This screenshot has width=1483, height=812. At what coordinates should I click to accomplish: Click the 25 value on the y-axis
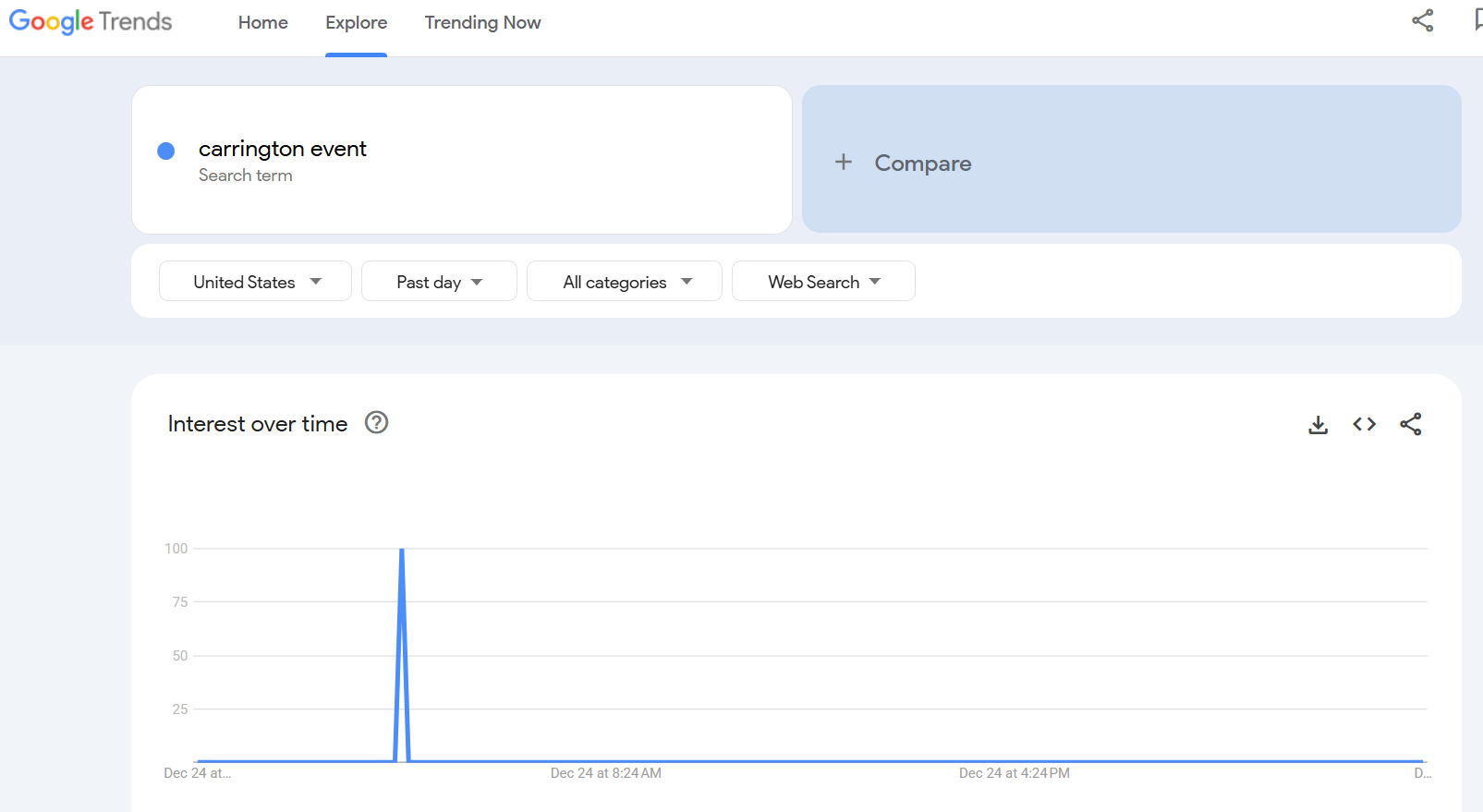(x=180, y=709)
